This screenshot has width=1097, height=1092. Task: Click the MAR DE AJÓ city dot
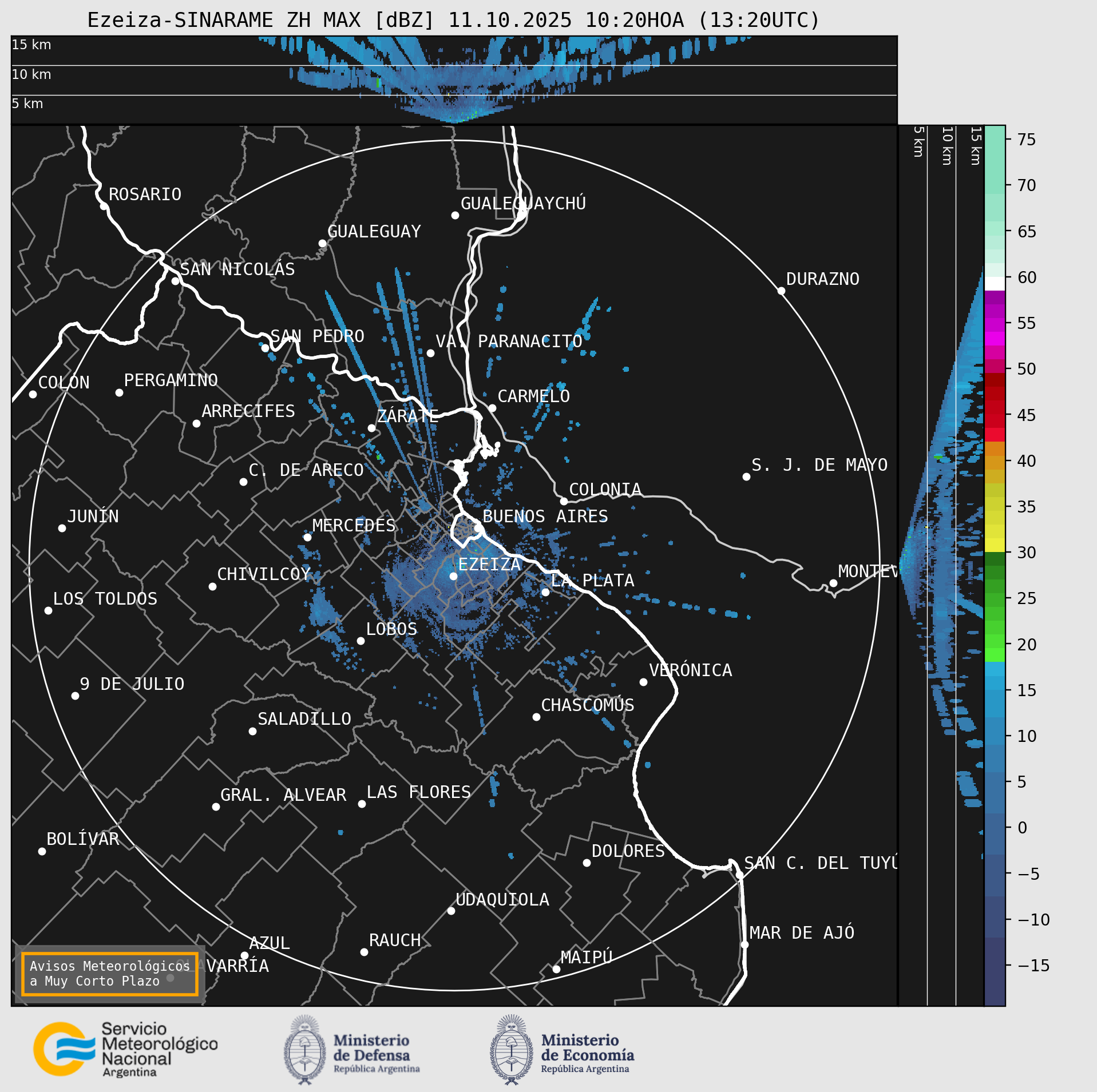pos(744,944)
